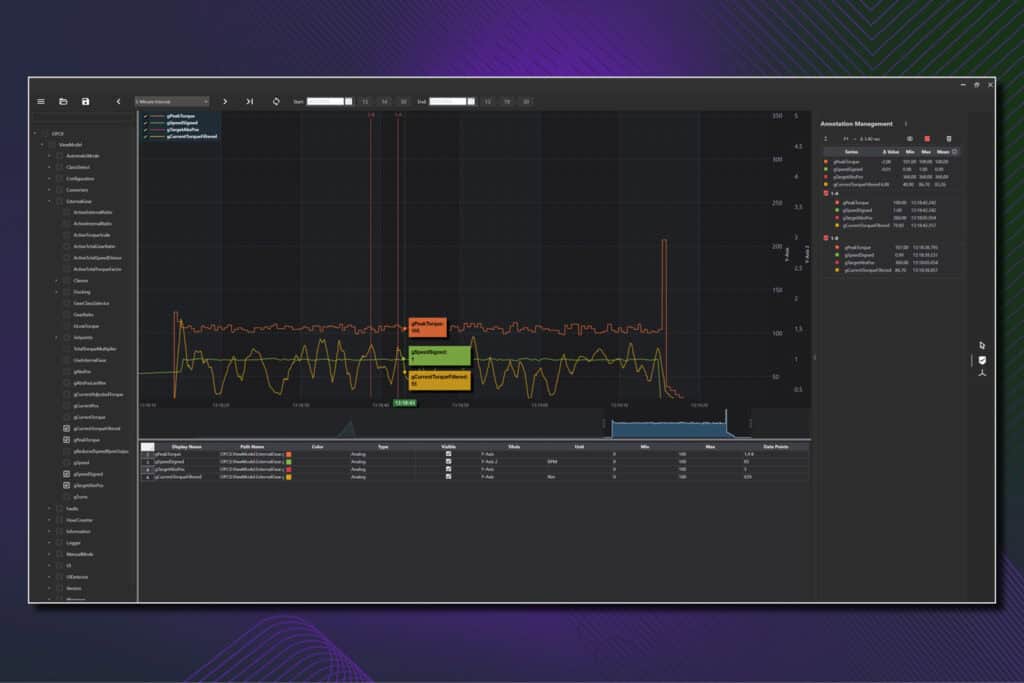Toggle gSpeedSigned checkmark in chart legend
The image size is (1024, 683).
pos(146,123)
